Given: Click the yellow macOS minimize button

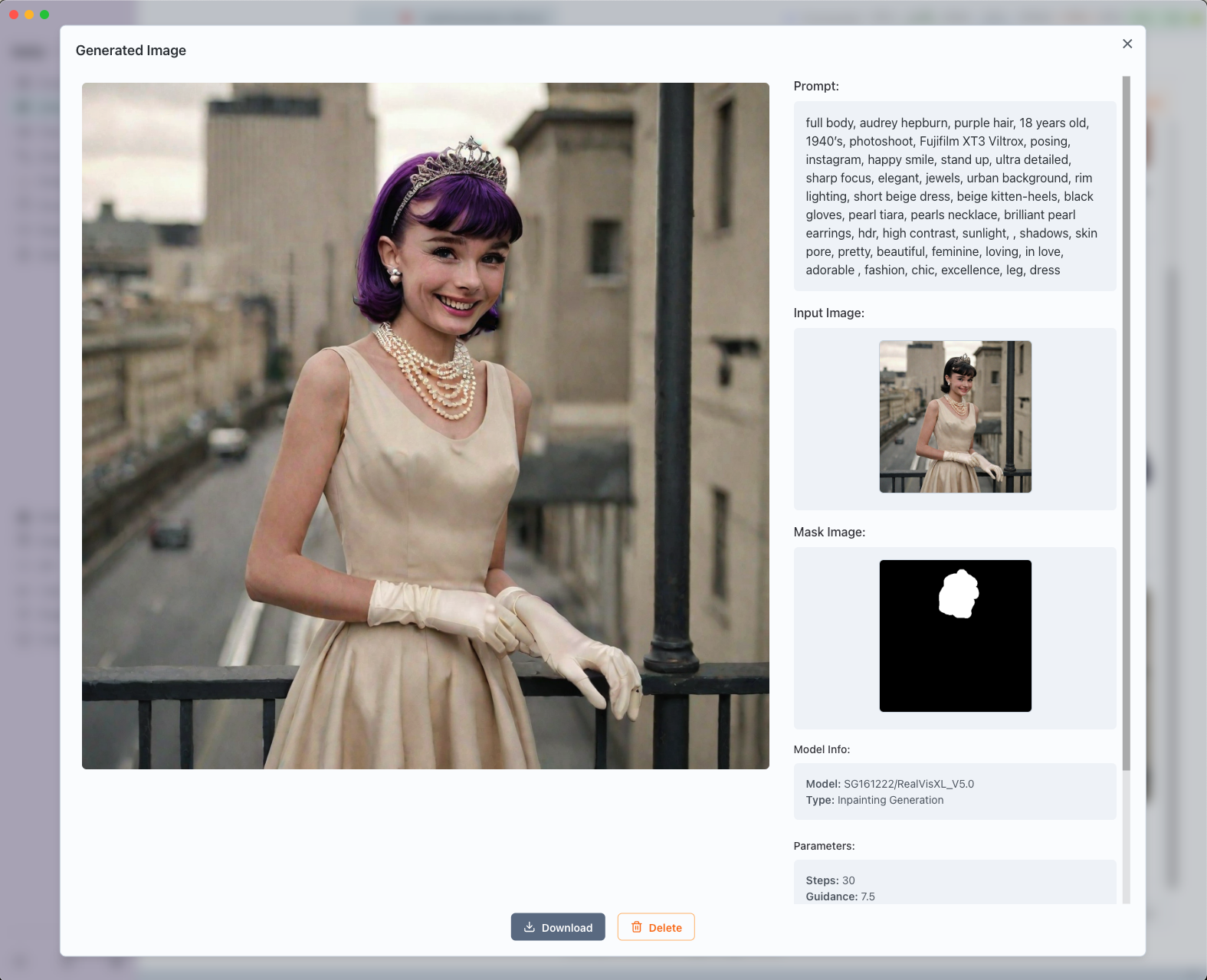Looking at the screenshot, I should pos(29,15).
